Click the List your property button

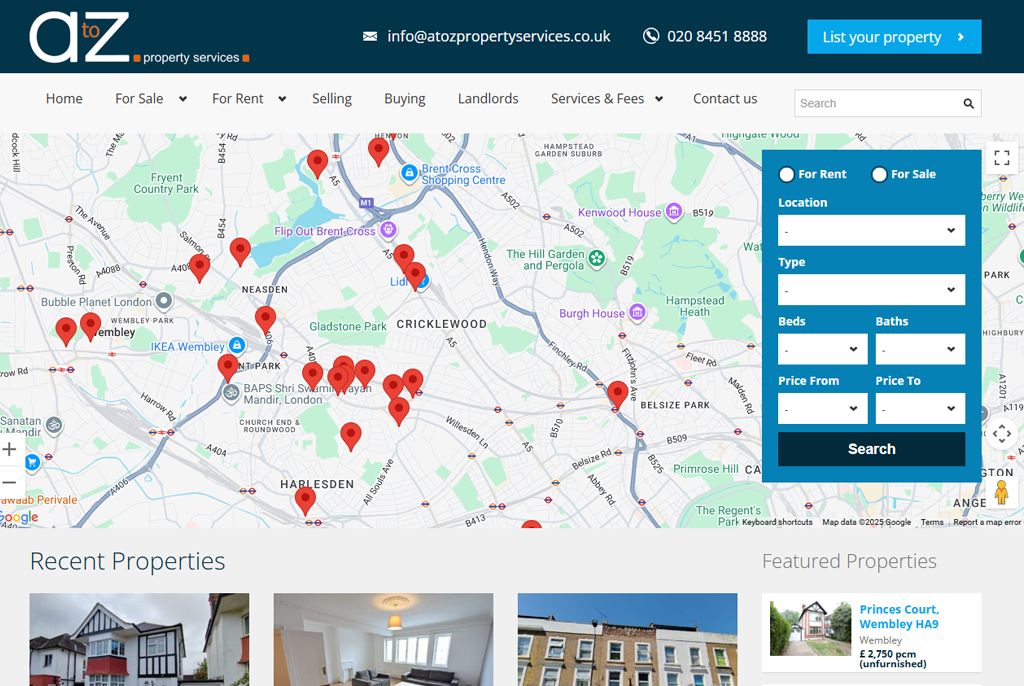point(894,37)
